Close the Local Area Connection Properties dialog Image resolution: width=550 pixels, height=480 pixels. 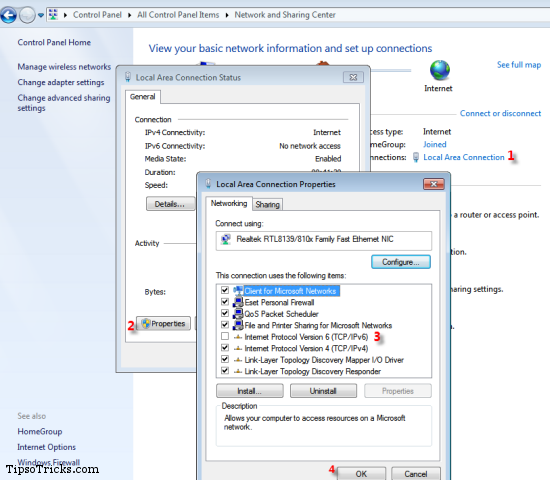tap(434, 184)
